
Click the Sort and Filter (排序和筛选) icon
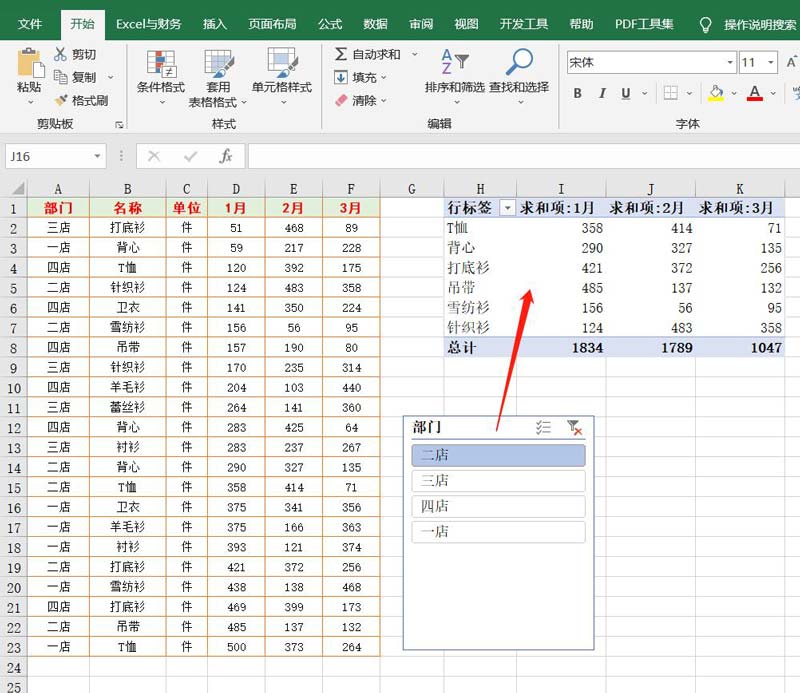454,62
